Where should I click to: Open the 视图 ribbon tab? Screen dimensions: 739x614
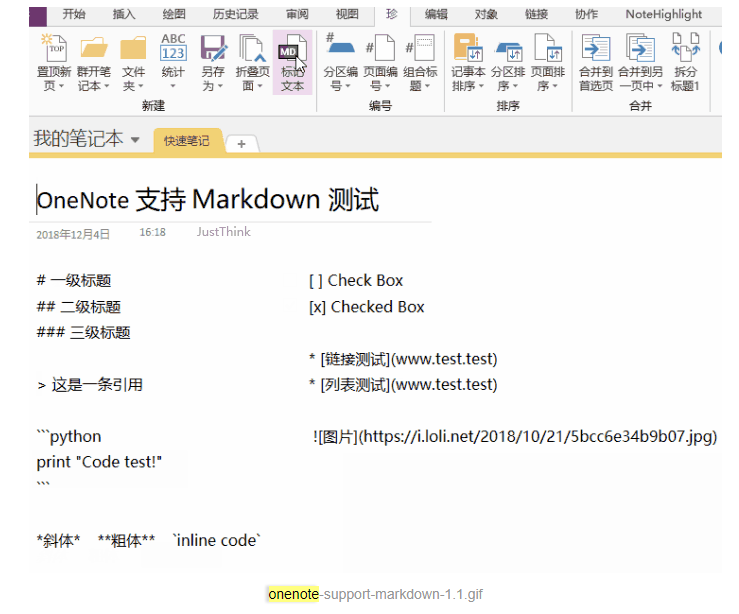347,14
